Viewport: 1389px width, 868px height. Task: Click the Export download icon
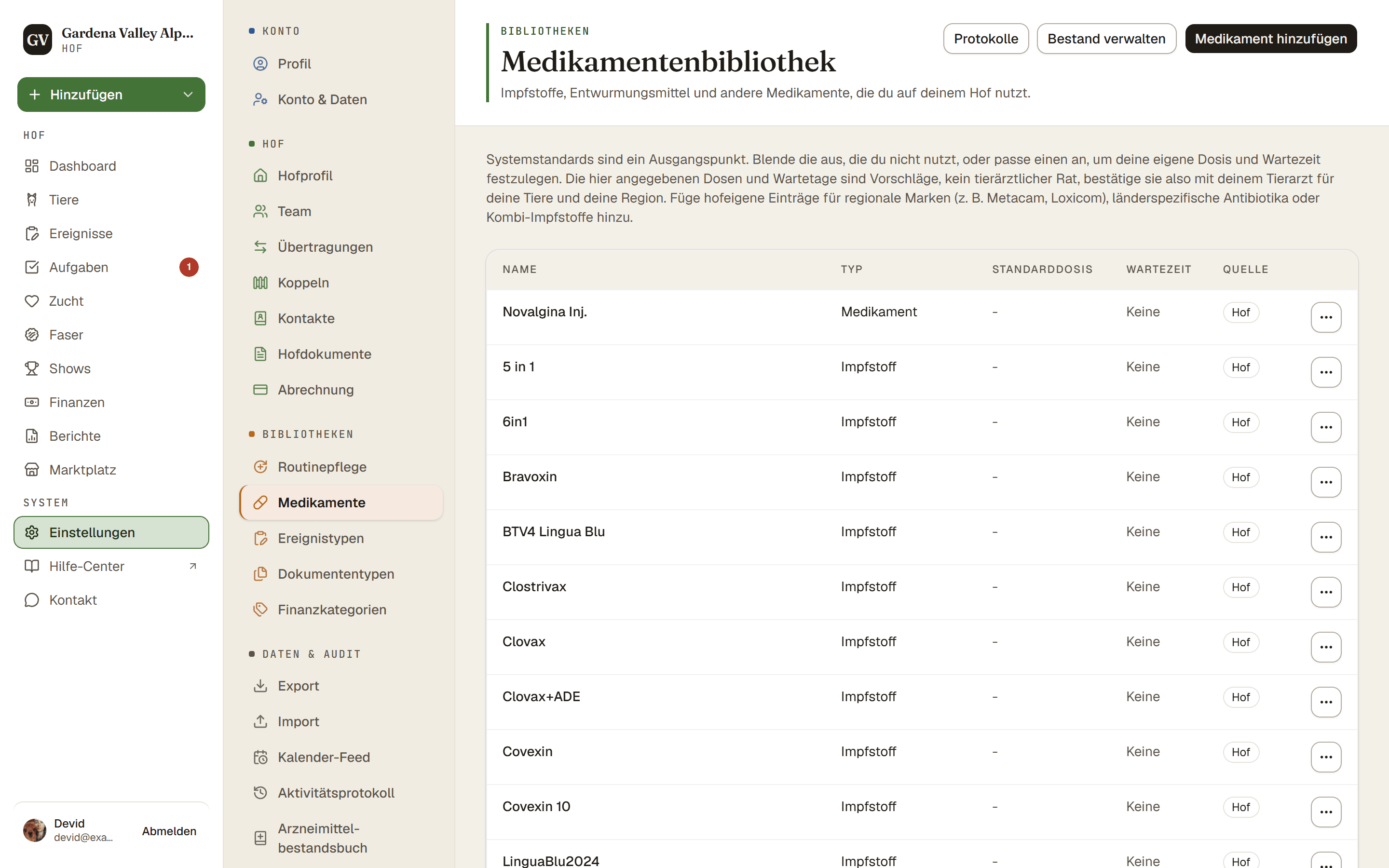260,685
